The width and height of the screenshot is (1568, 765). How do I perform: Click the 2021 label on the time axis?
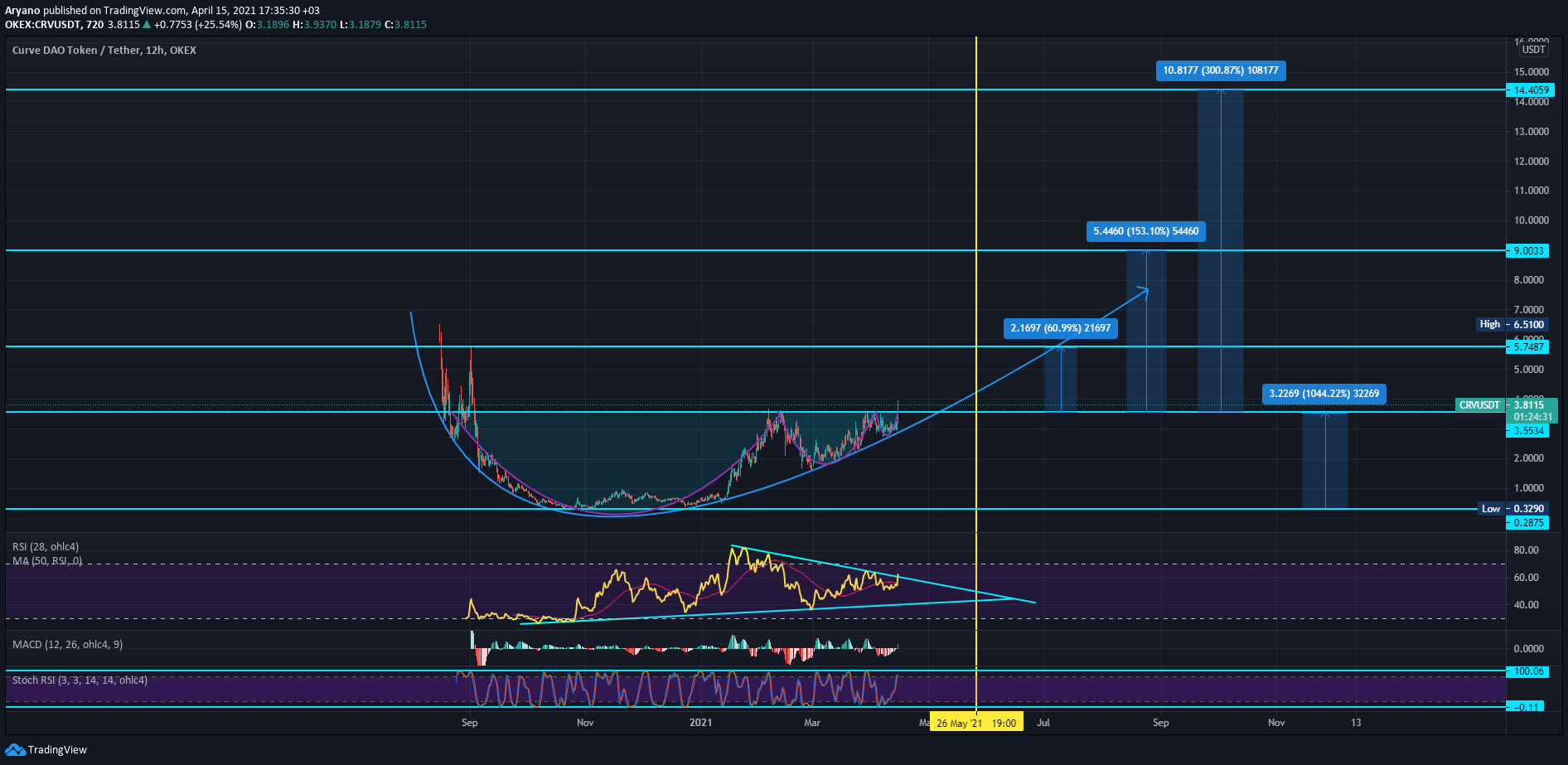[701, 723]
